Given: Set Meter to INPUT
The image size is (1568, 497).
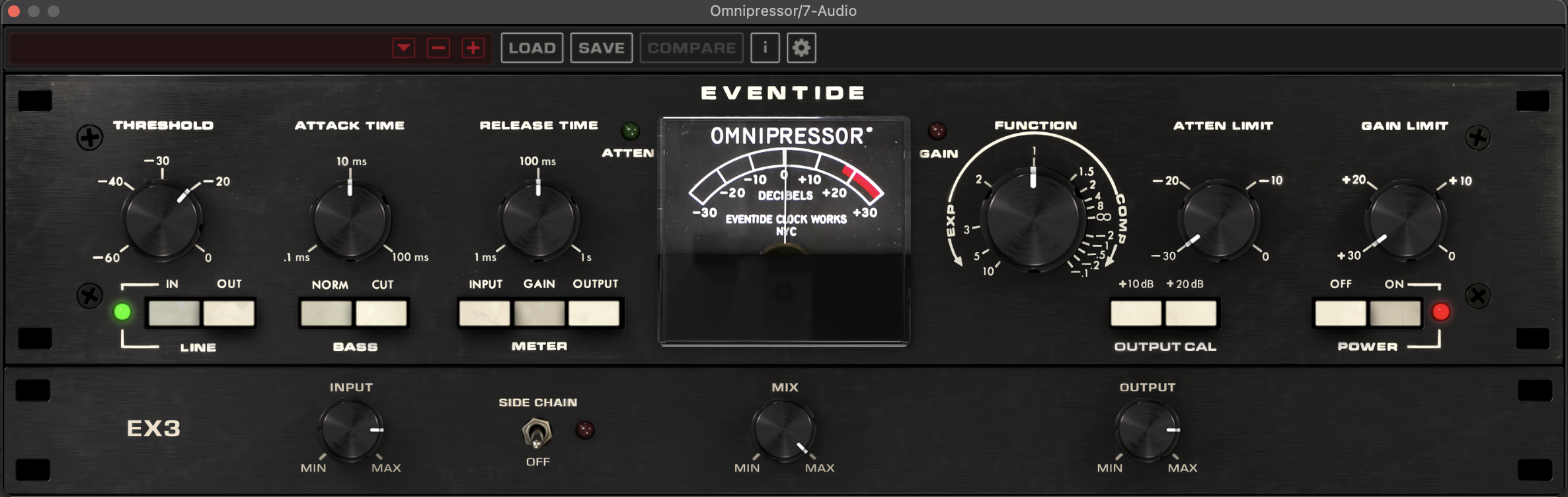Looking at the screenshot, I should coord(485,313).
